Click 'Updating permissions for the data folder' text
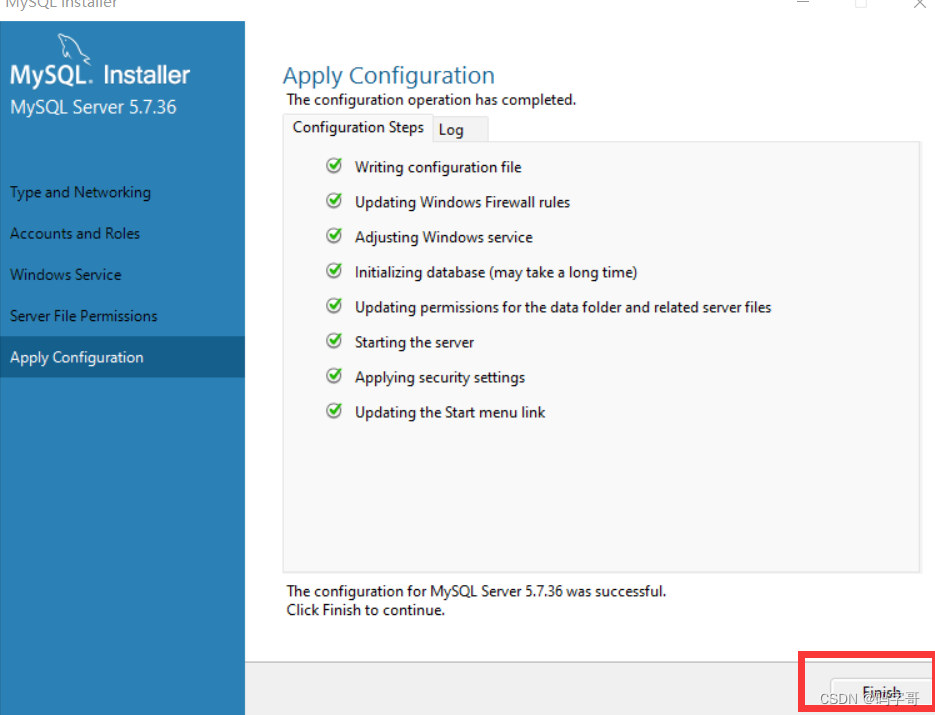935x715 pixels. tap(563, 307)
